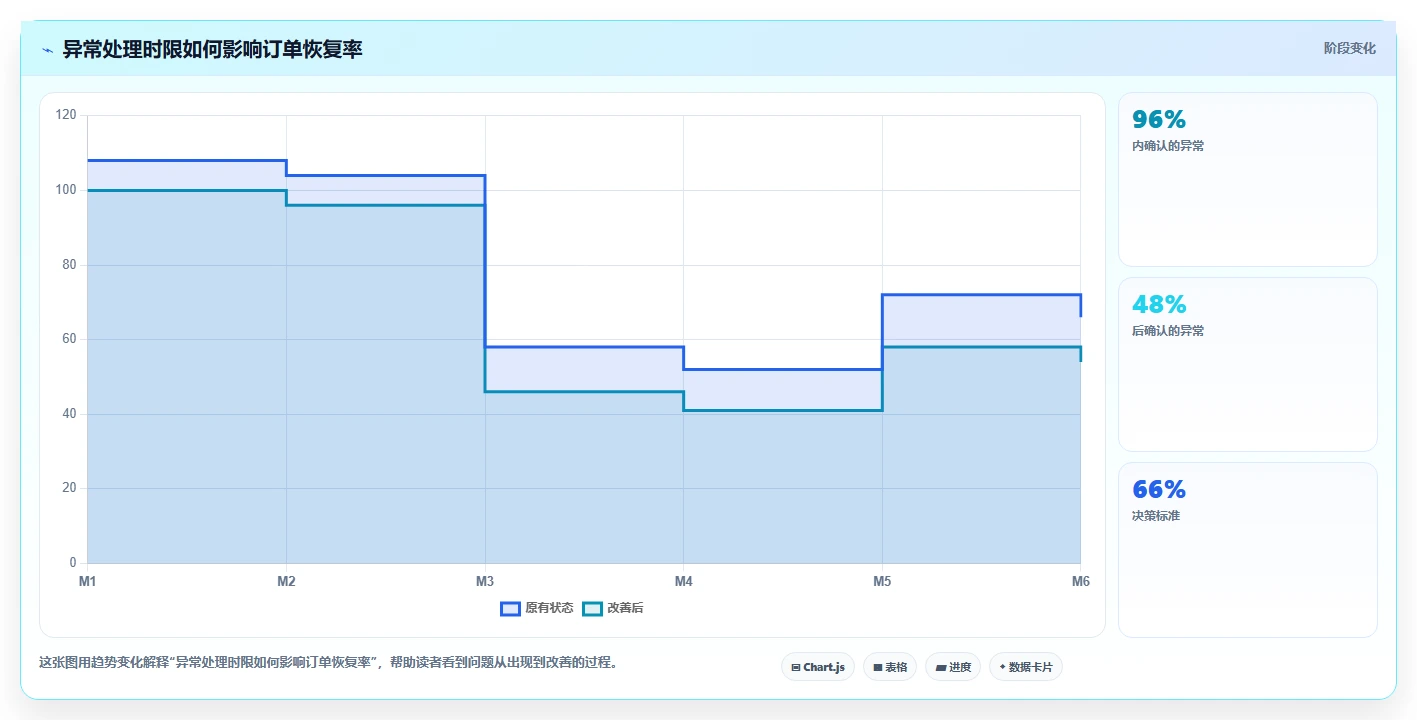Click the chart title 异常处理时限如何影响订单恢复率
1417x720 pixels.
pyautogui.click(x=213, y=49)
